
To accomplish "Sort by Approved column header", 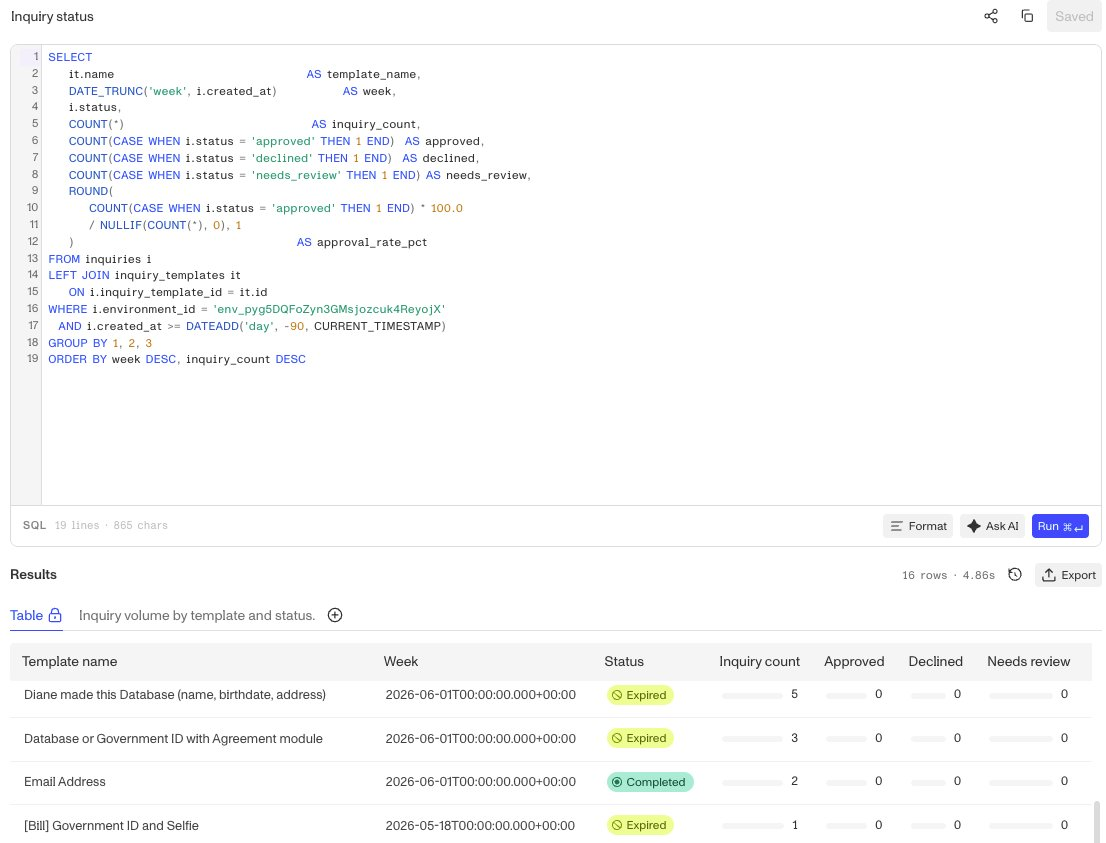I will [853, 662].
